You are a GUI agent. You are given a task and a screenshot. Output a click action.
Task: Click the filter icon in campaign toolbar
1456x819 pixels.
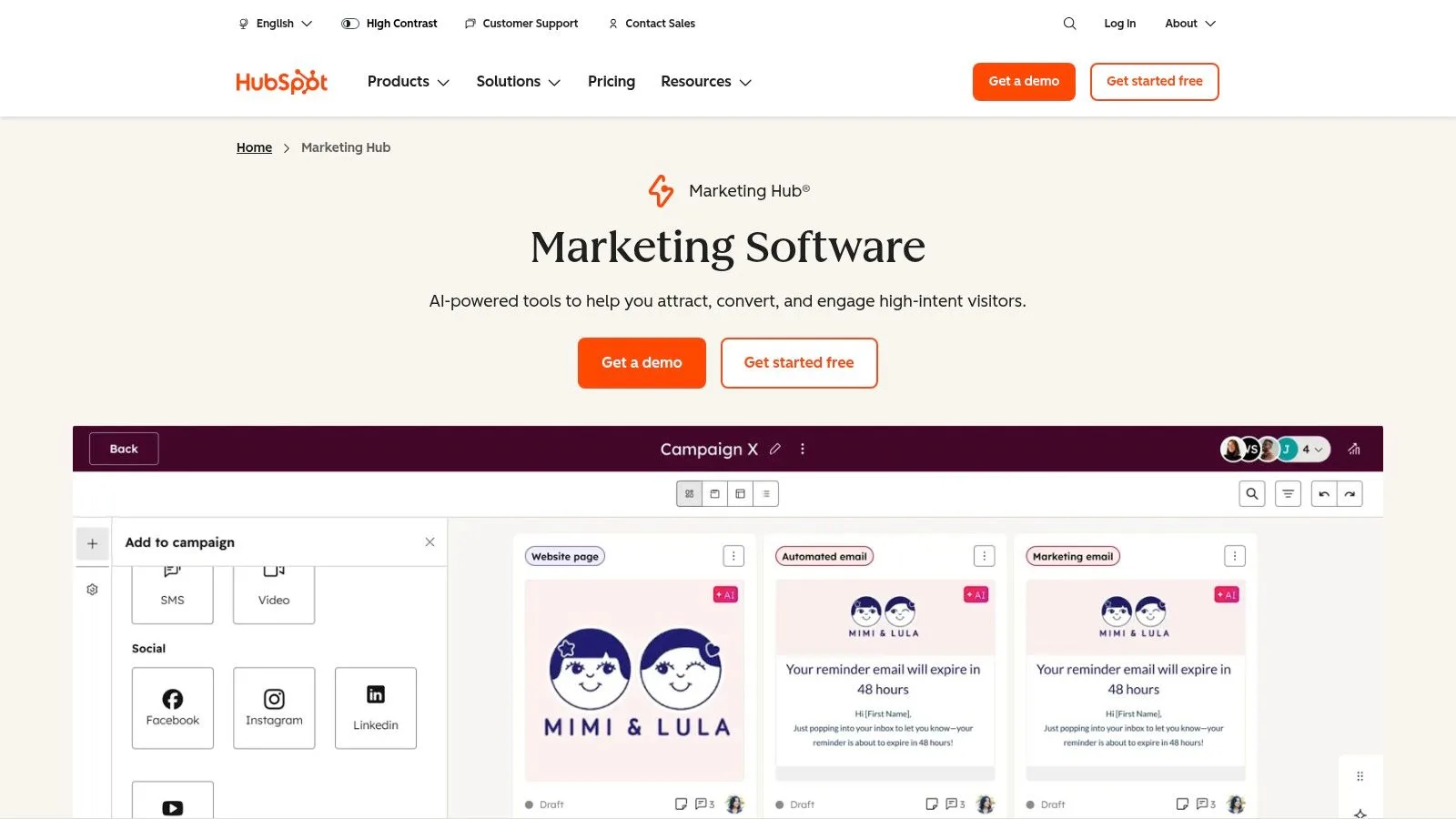1288,494
